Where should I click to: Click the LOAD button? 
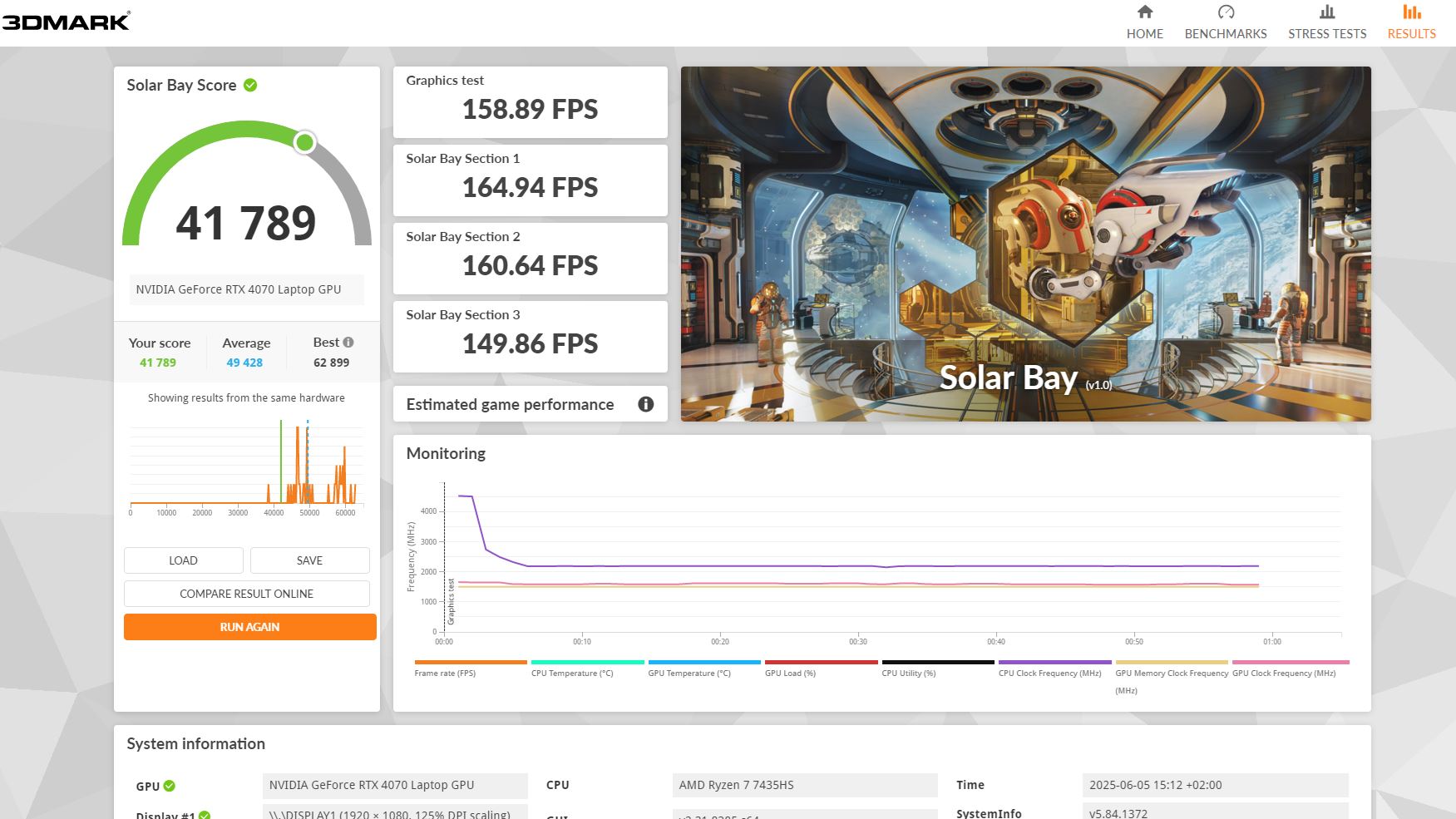(184, 560)
